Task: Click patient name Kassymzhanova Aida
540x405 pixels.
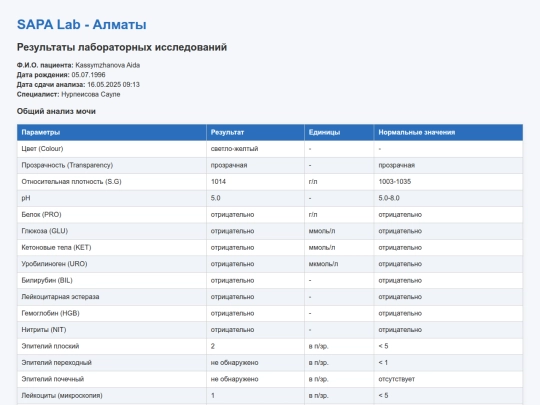Action: (107, 65)
